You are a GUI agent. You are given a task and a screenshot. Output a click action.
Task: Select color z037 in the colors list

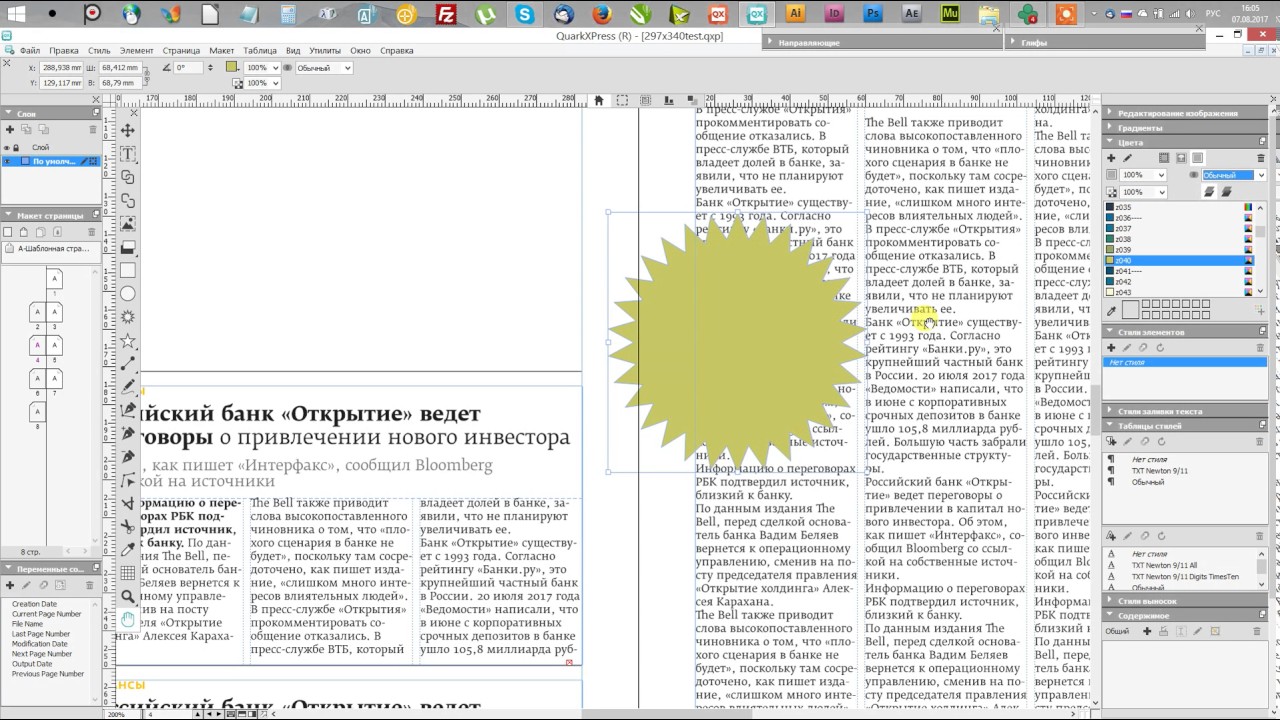pyautogui.click(x=1179, y=229)
